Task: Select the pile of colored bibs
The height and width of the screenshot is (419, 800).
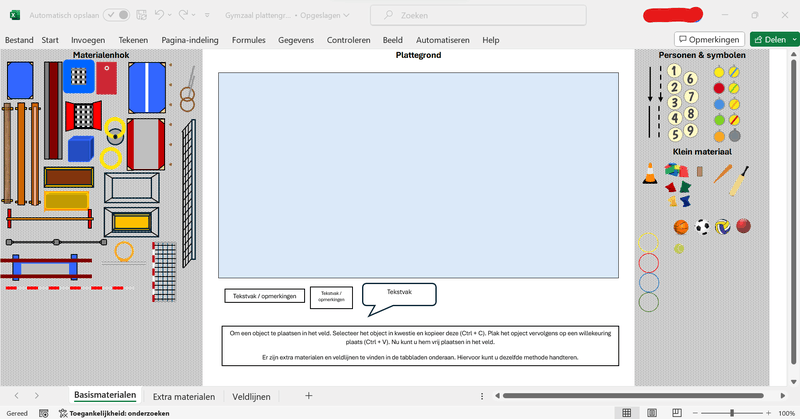Action: click(677, 170)
